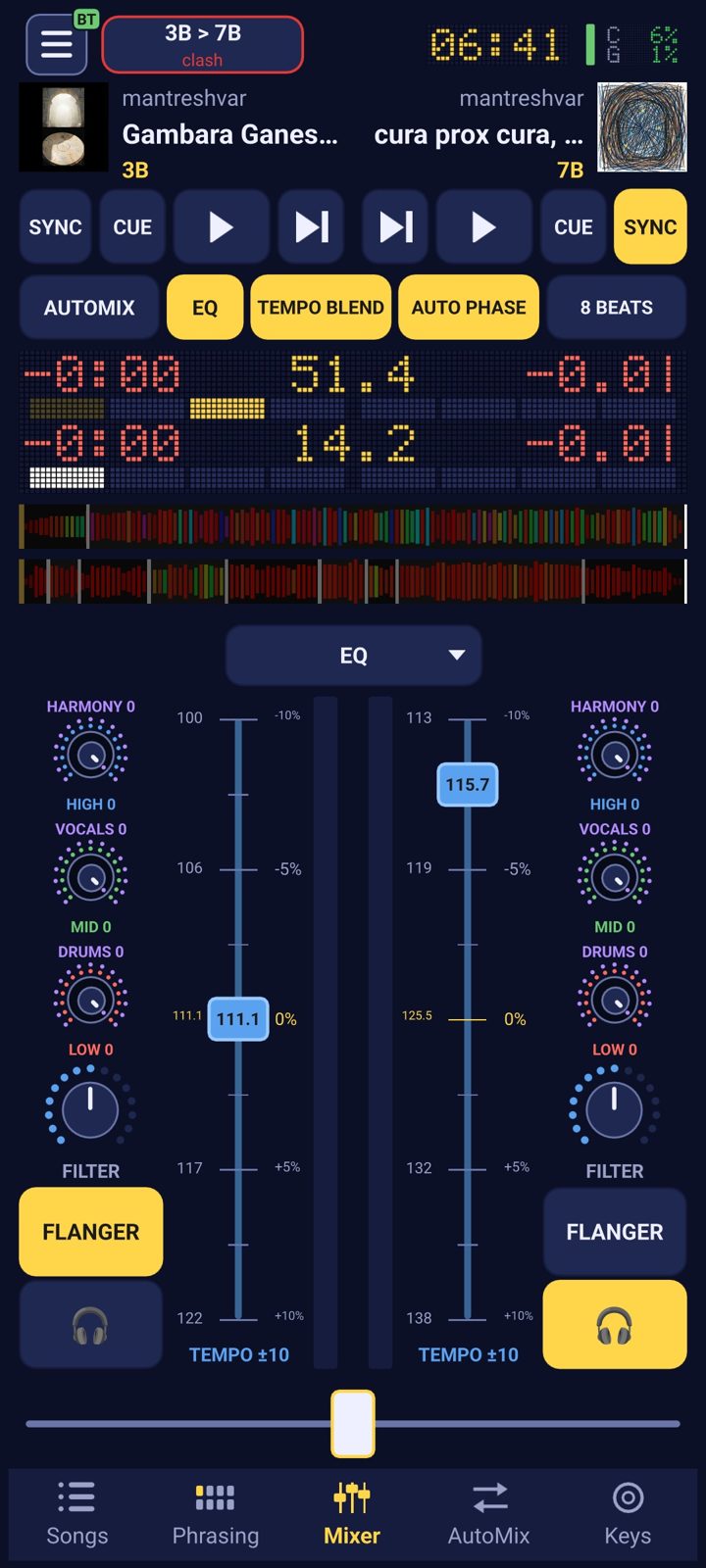The width and height of the screenshot is (706, 1568).
Task: Select the cura prox cura track title
Action: pos(479,134)
